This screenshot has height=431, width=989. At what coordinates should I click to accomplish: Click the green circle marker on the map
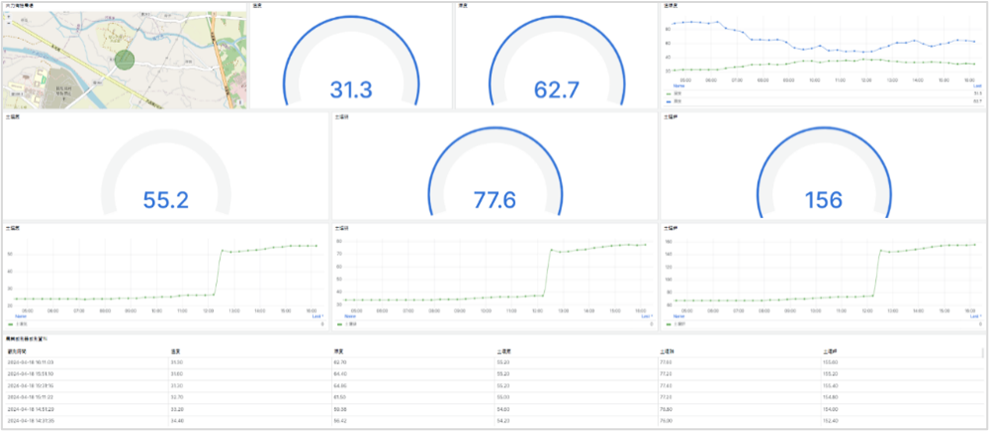(124, 58)
